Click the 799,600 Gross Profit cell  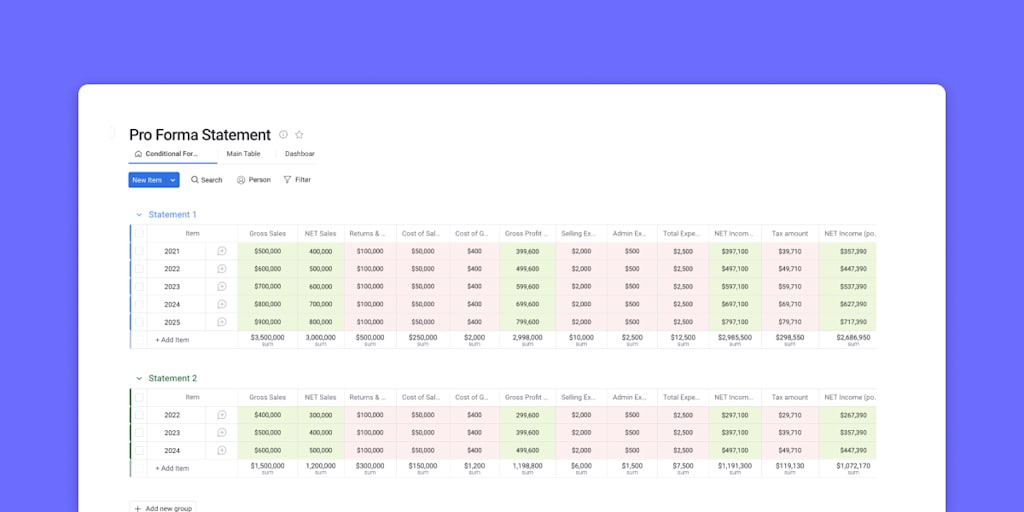pyautogui.click(x=527, y=322)
